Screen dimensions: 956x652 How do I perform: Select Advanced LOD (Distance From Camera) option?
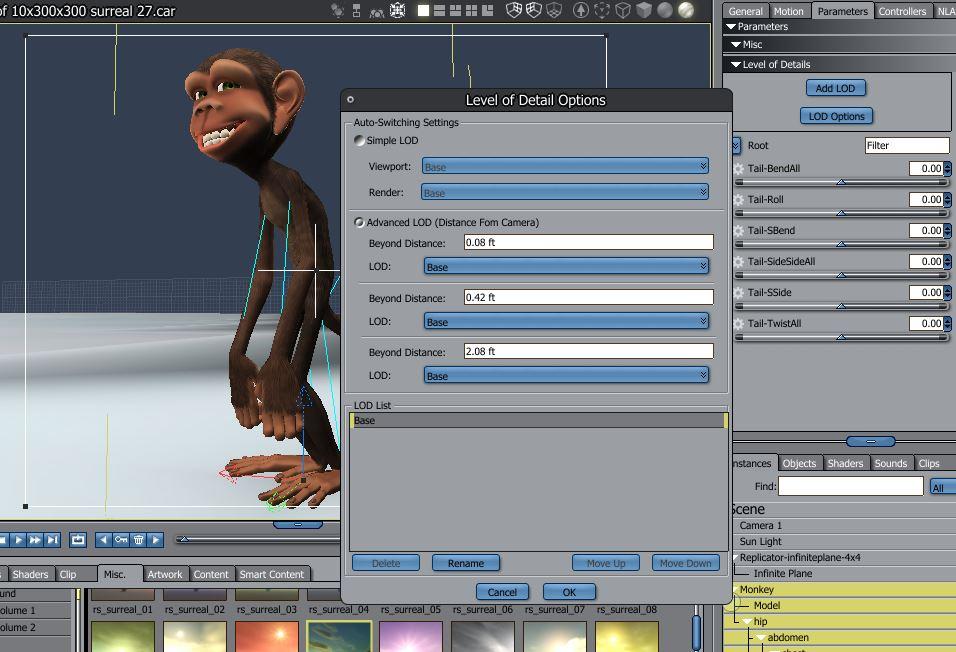[360, 223]
